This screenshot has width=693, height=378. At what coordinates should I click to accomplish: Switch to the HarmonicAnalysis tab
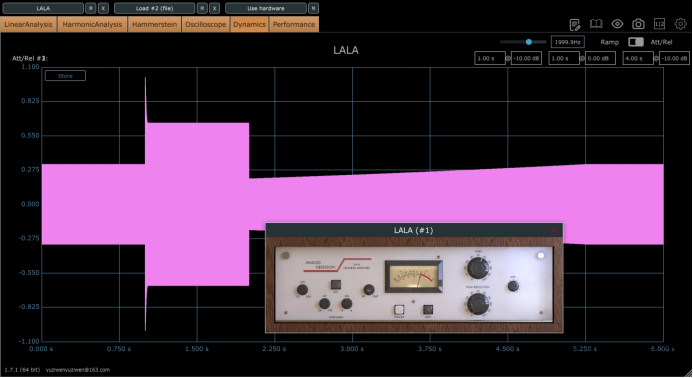point(92,24)
